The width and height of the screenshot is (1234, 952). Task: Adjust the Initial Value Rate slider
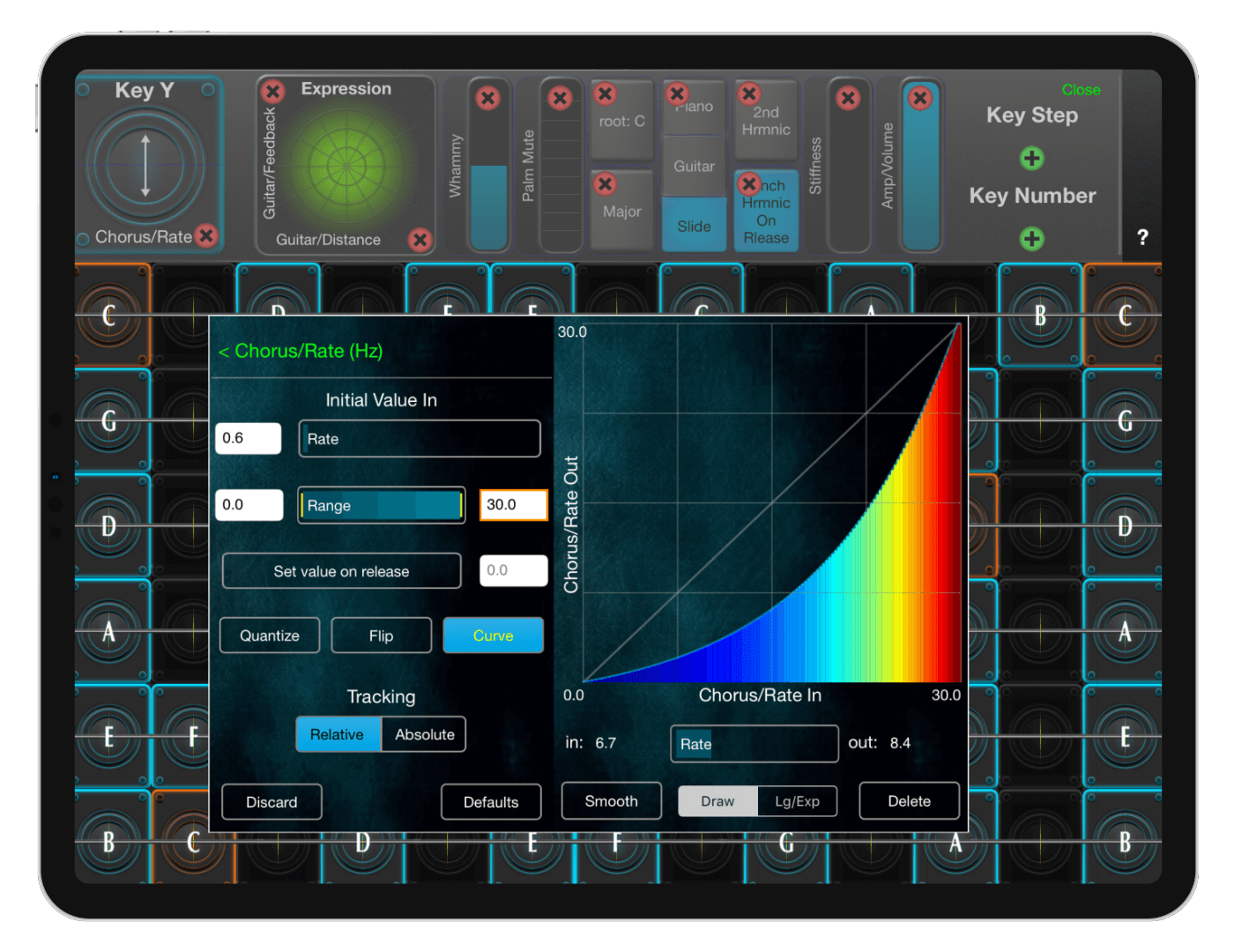click(420, 438)
